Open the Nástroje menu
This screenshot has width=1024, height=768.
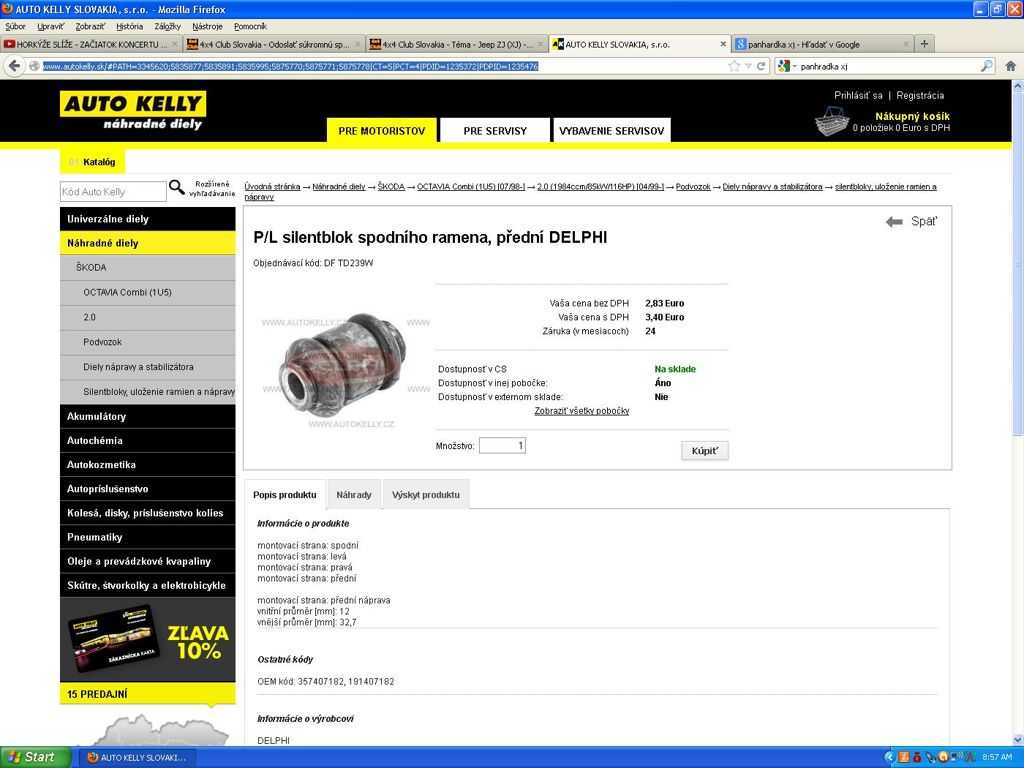208,27
